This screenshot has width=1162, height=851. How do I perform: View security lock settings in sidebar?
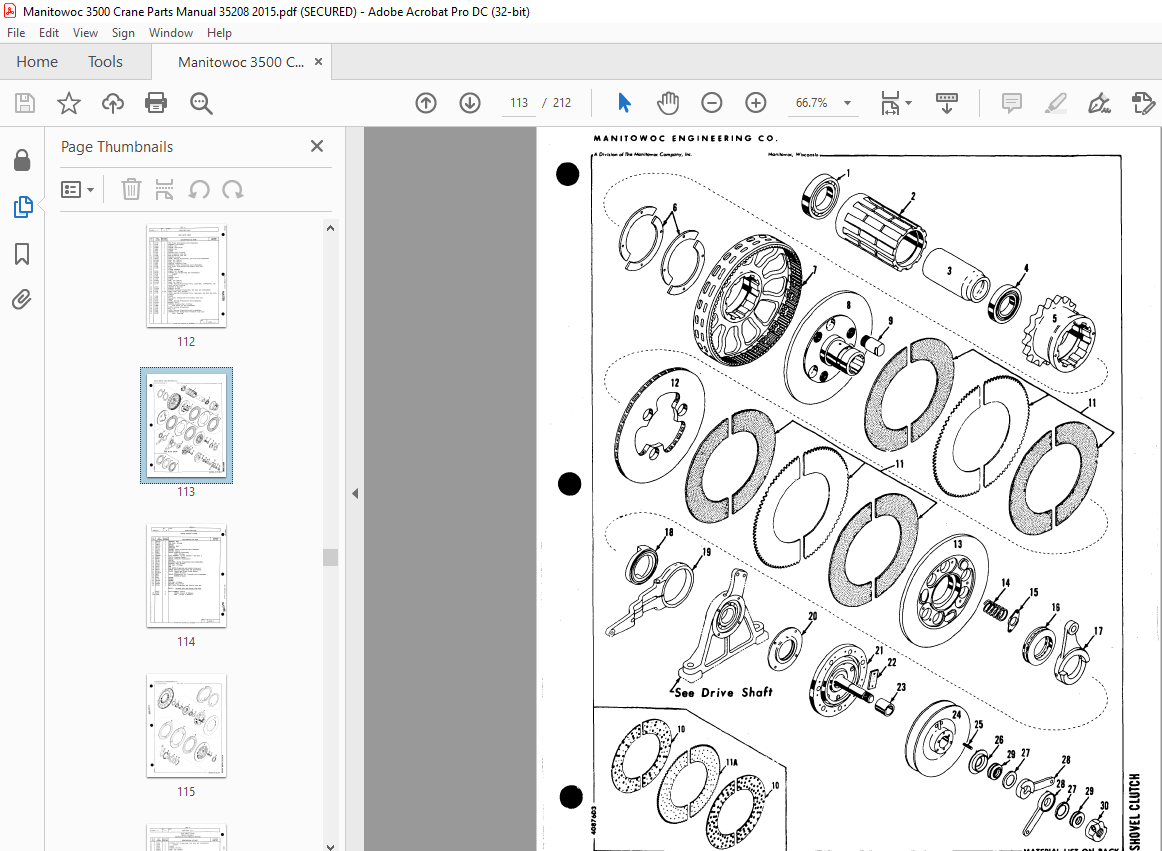[22, 160]
